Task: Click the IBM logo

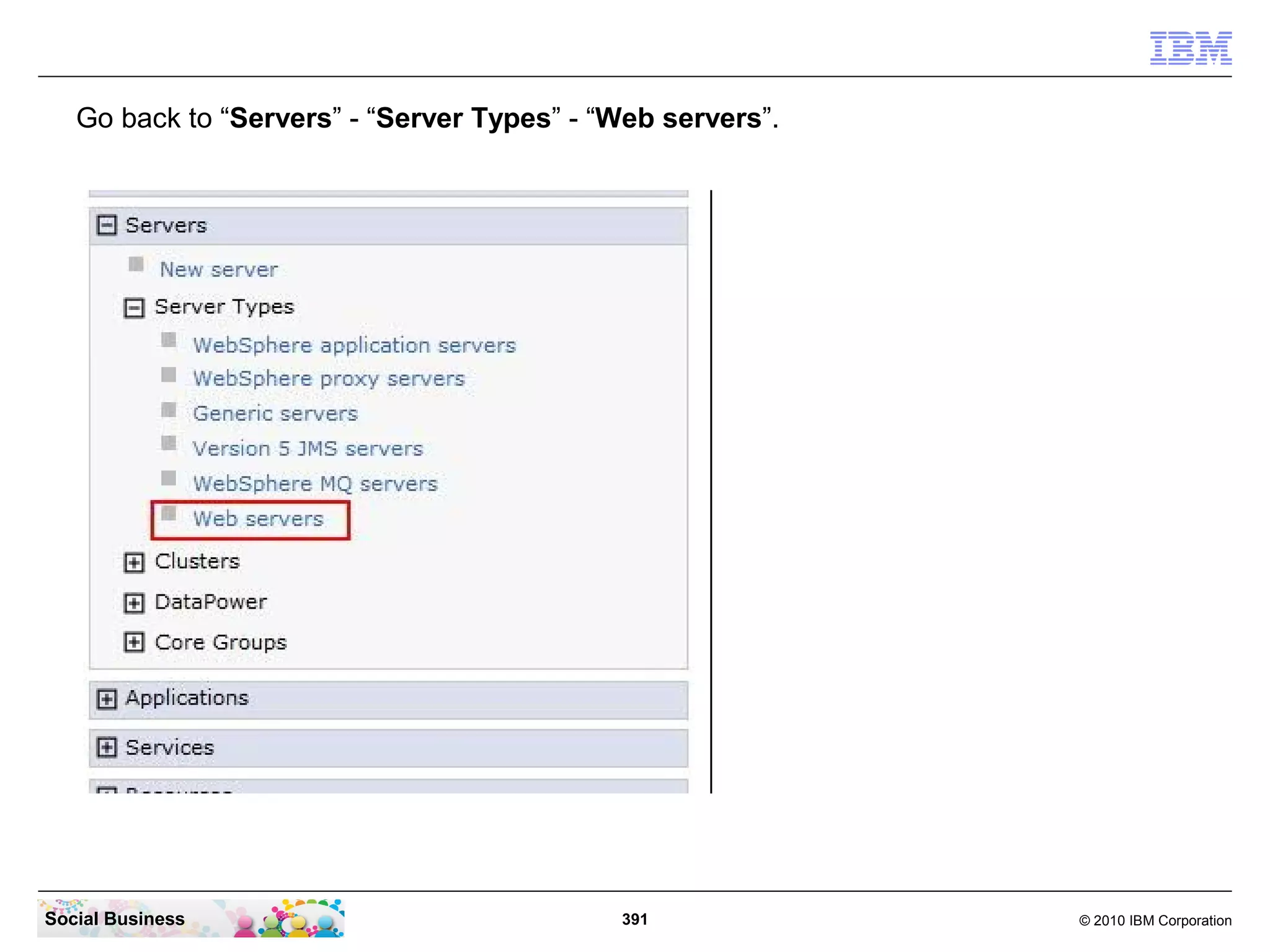Action: point(1191,48)
